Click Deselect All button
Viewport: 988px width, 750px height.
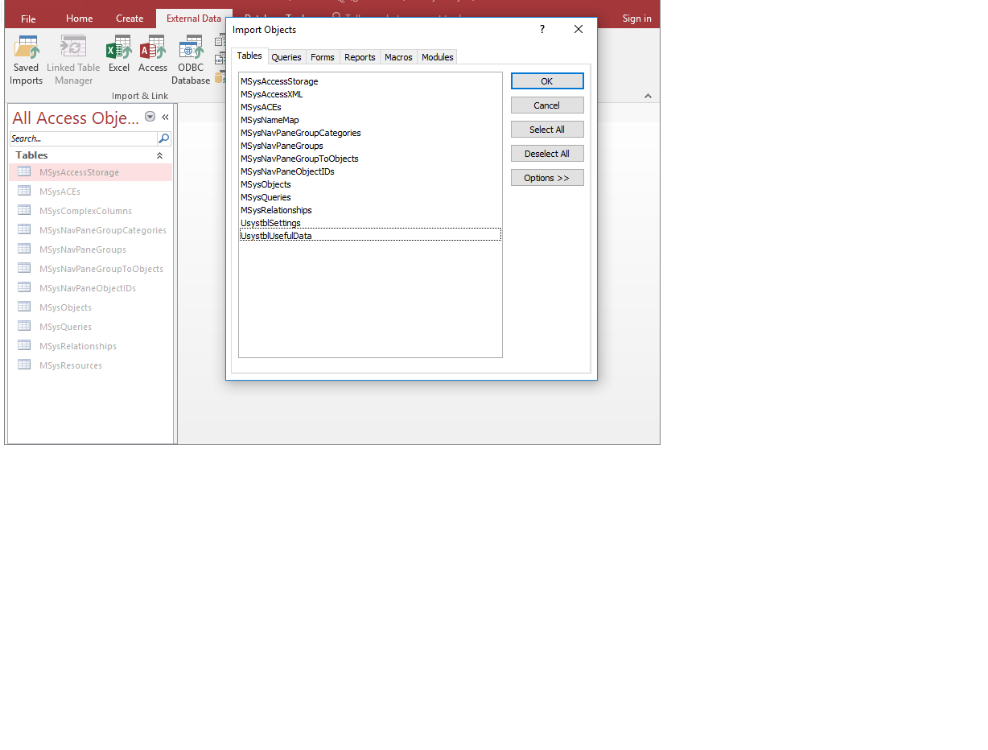(547, 153)
